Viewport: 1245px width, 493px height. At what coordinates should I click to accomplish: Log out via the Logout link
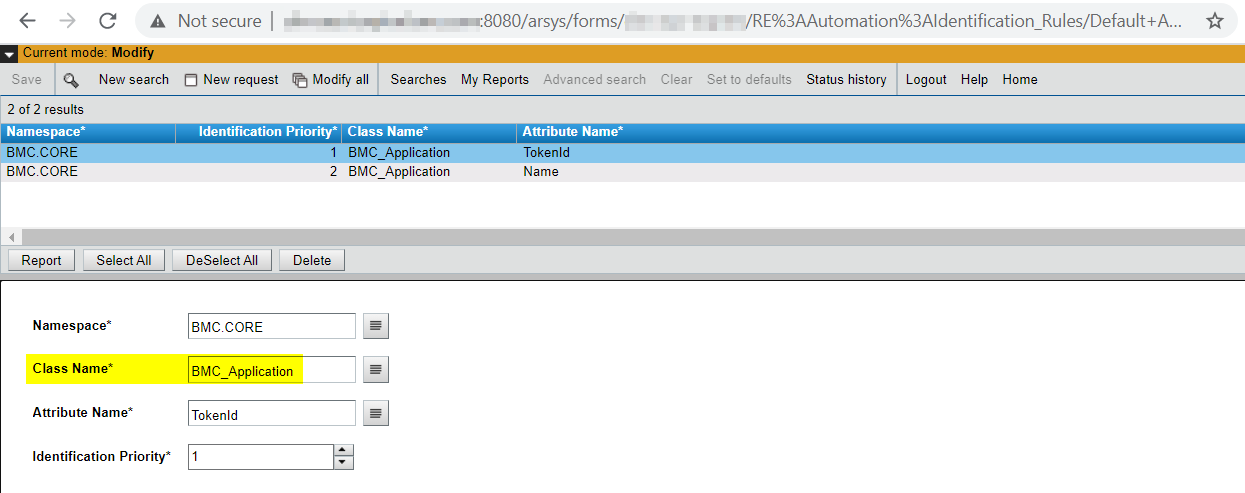click(926, 80)
